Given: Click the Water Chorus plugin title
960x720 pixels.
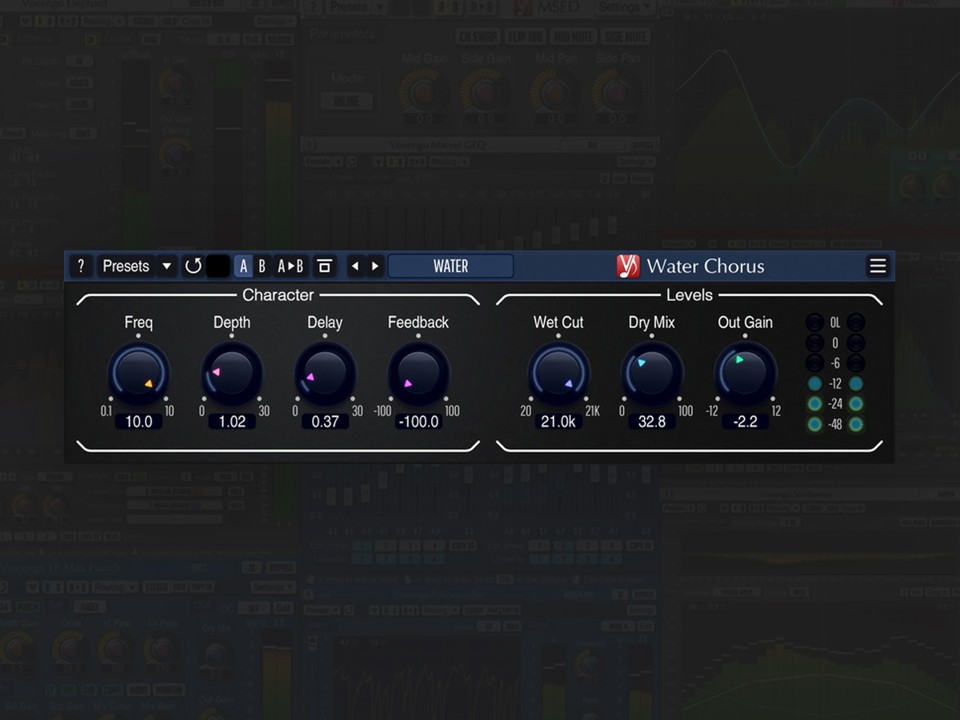Looking at the screenshot, I should pos(705,266).
